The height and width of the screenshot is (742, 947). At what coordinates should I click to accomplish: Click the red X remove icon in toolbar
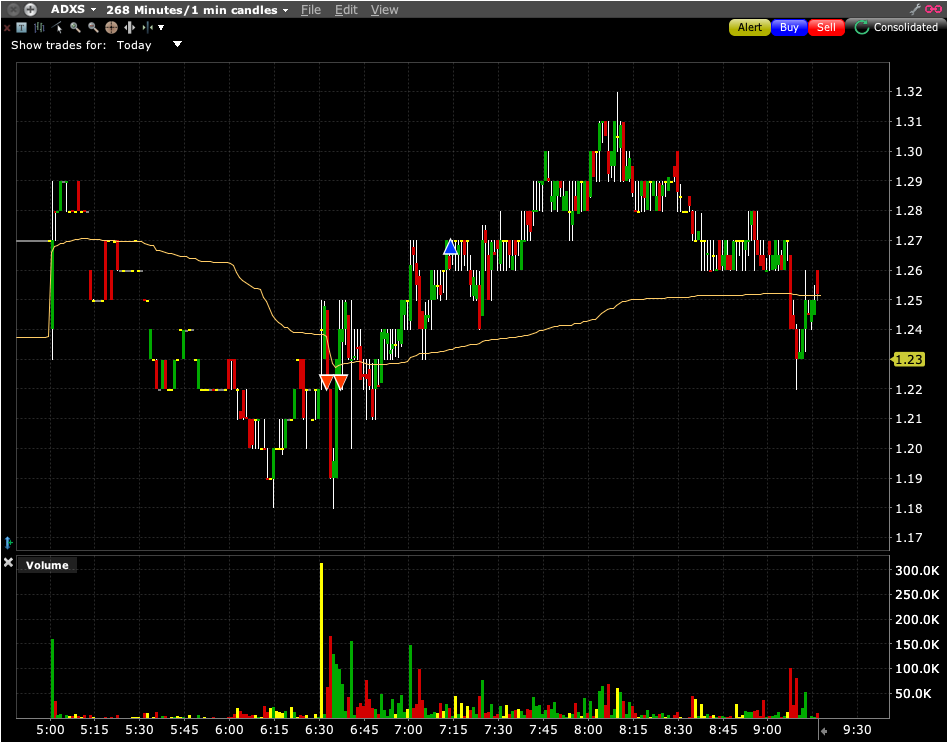7,28
